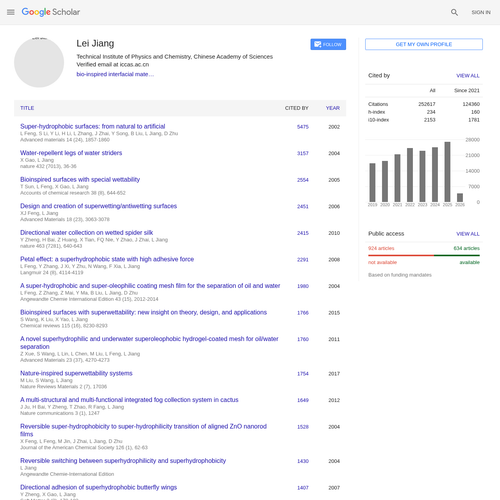The image size is (500, 500).
Task: Click citation count 1760
Action: (x=303, y=339)
